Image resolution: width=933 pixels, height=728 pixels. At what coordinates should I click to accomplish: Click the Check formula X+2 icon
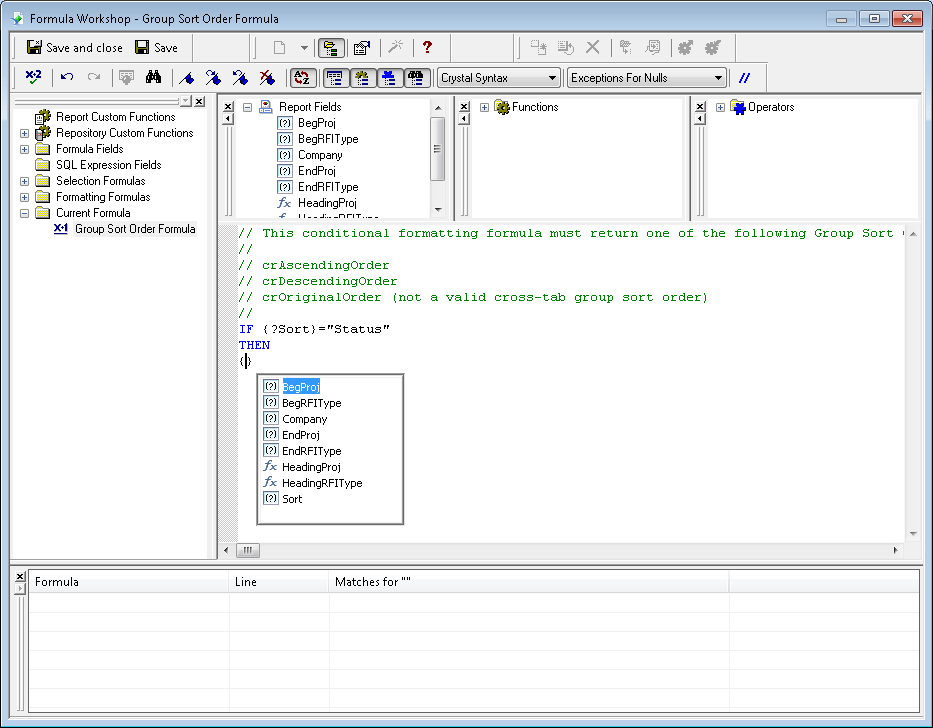33,77
